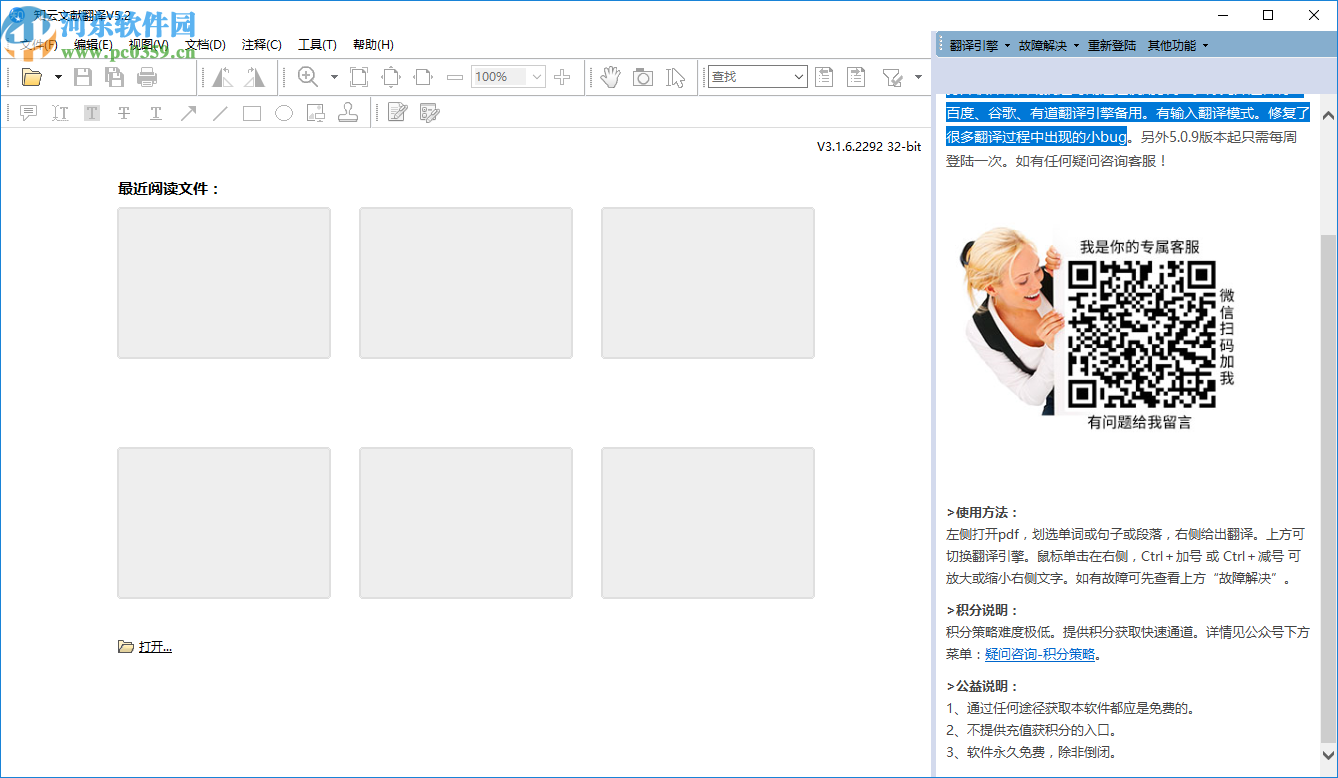
Task: Click the version text V3.1.6.2292 32-bit
Action: [869, 147]
